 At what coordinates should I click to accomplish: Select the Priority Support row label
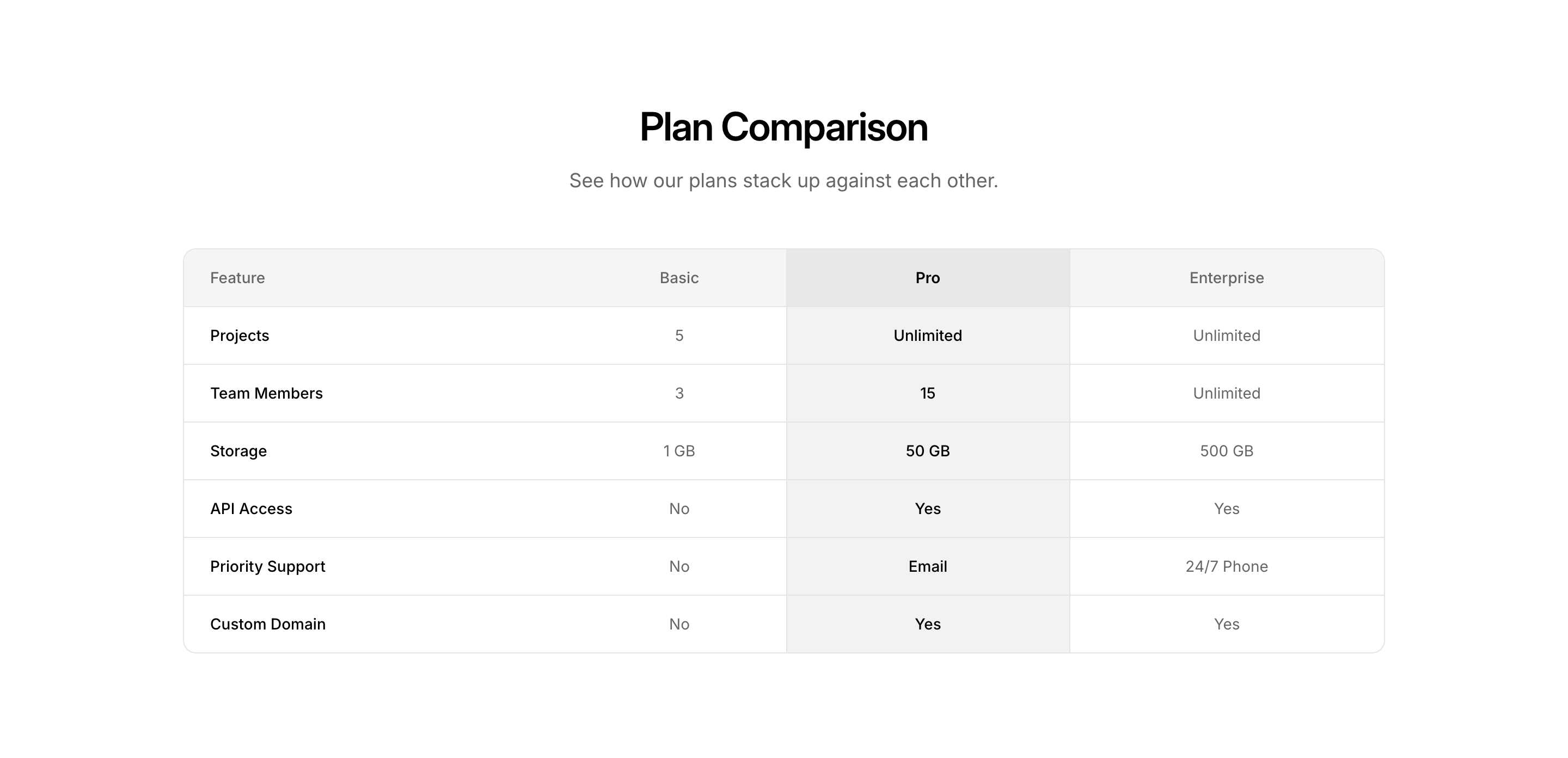point(267,566)
